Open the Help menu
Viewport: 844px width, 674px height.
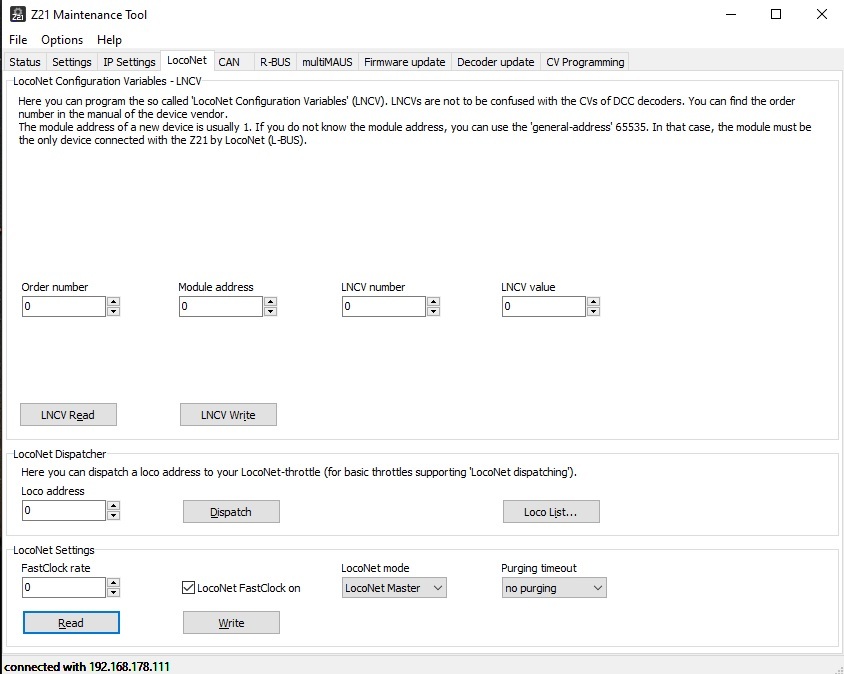[x=109, y=40]
